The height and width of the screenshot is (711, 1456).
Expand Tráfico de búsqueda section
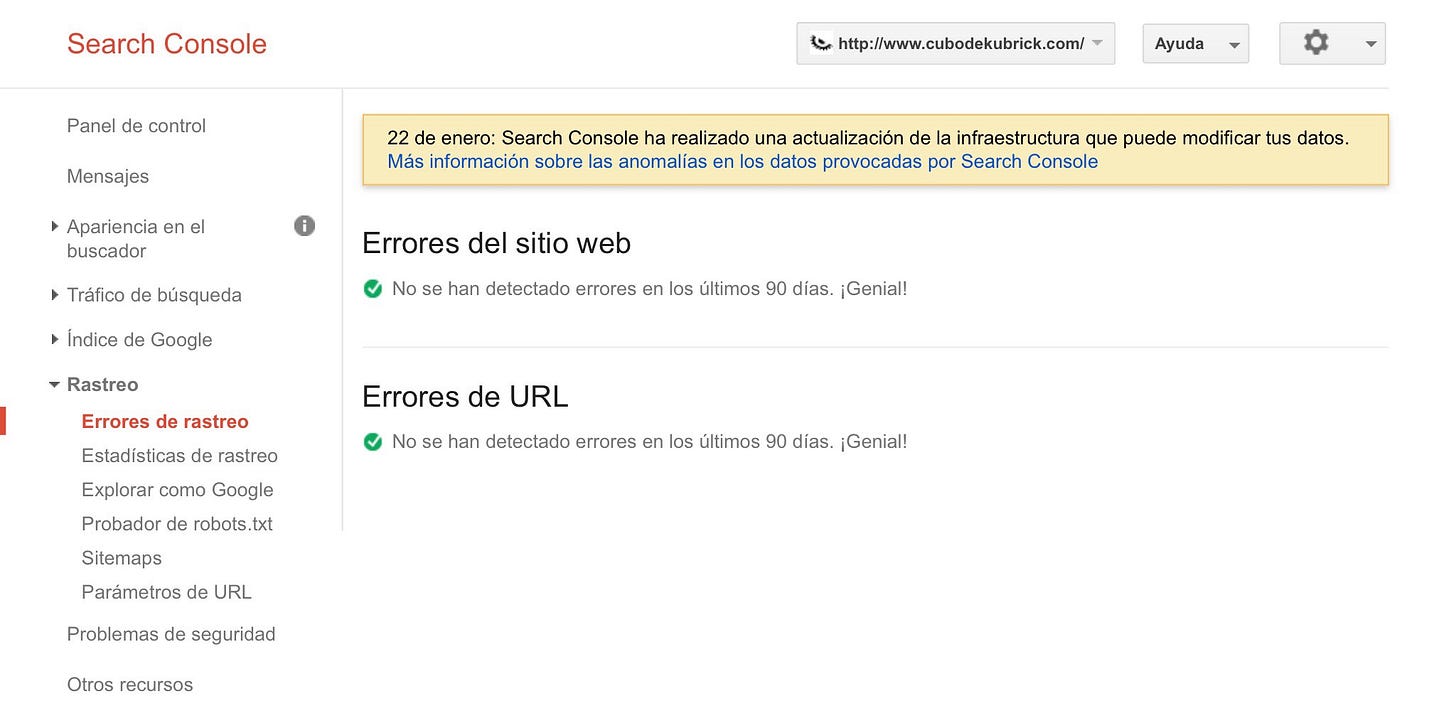tap(146, 295)
